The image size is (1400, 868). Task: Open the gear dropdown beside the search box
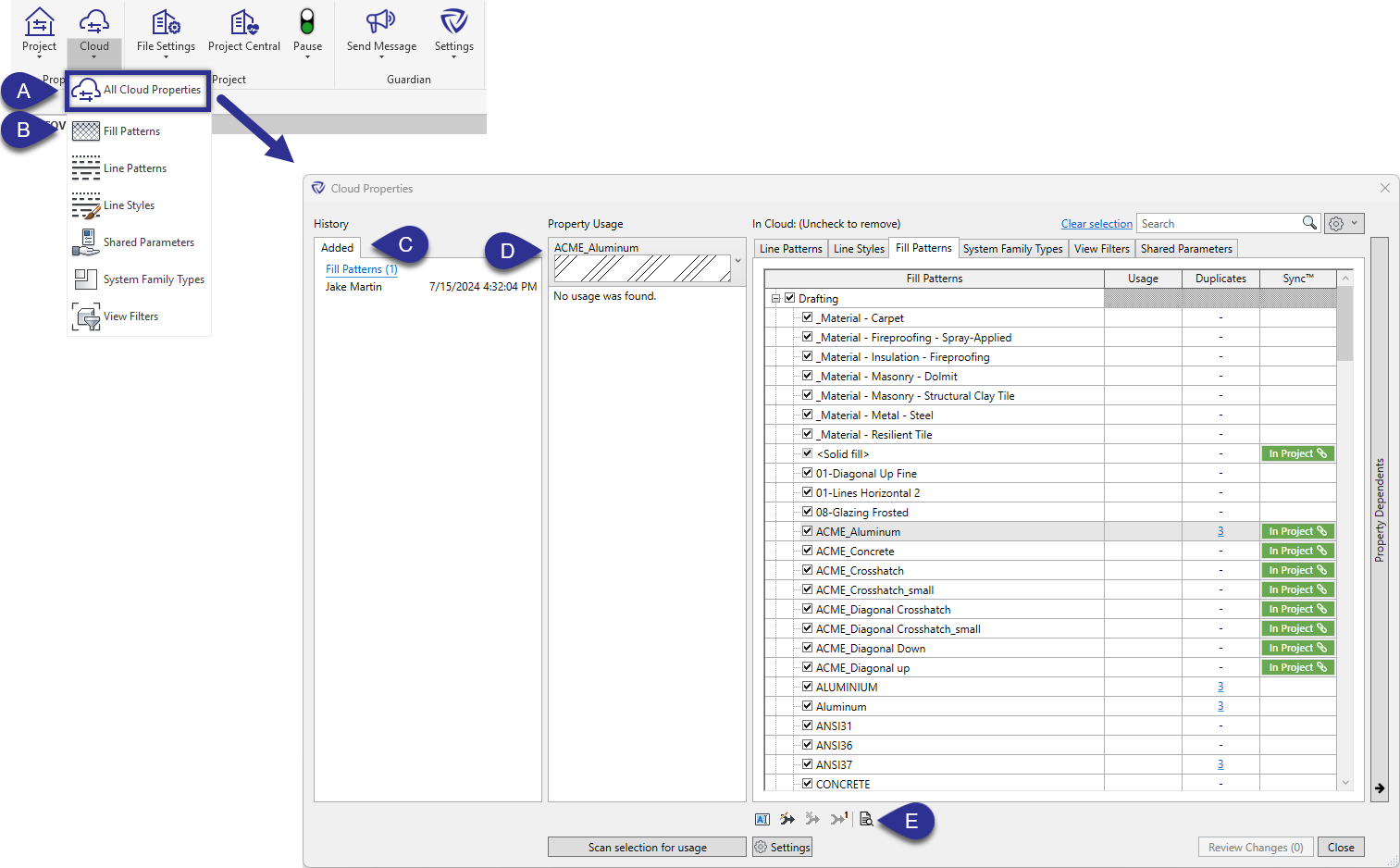pyautogui.click(x=1343, y=222)
